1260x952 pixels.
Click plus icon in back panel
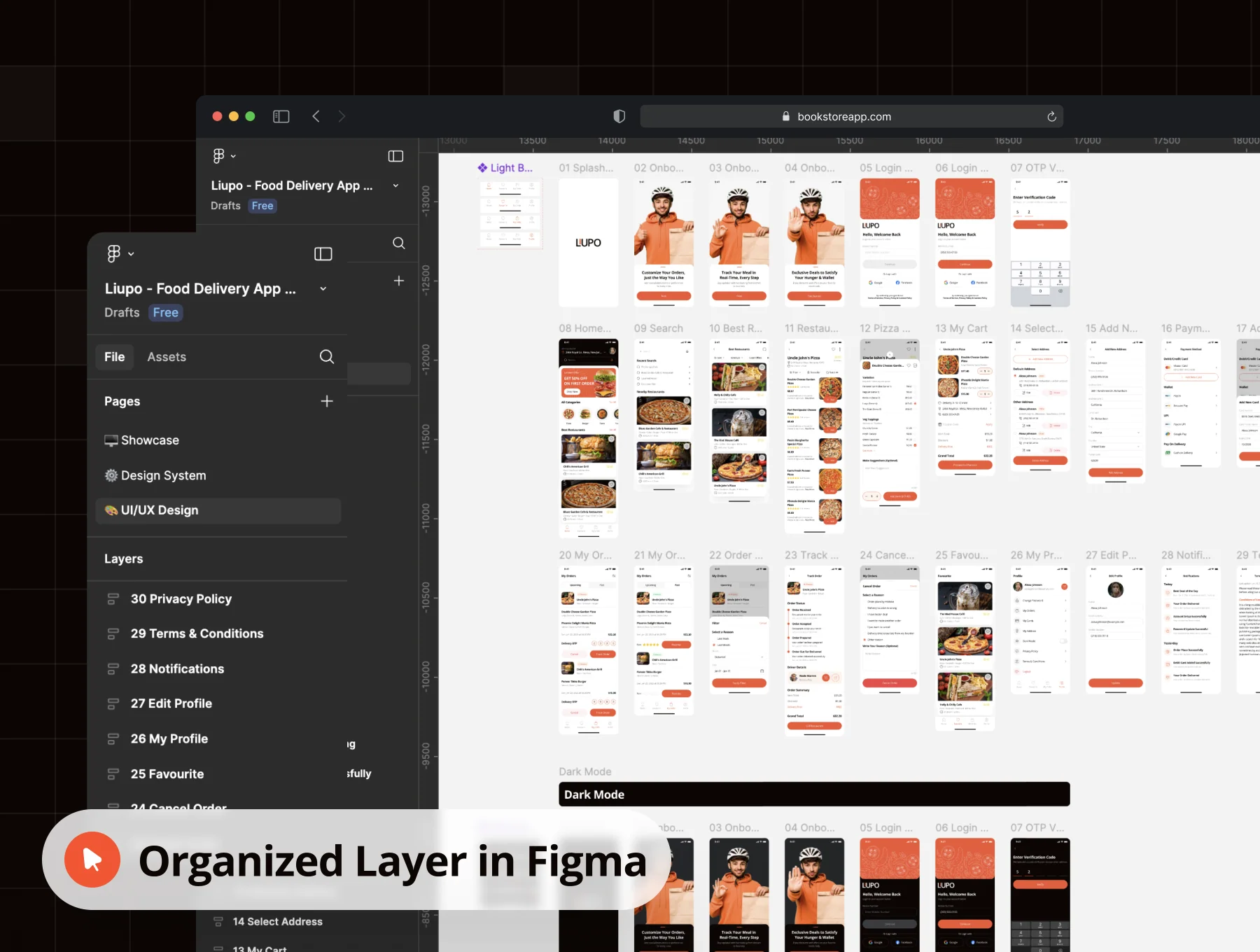(398, 281)
